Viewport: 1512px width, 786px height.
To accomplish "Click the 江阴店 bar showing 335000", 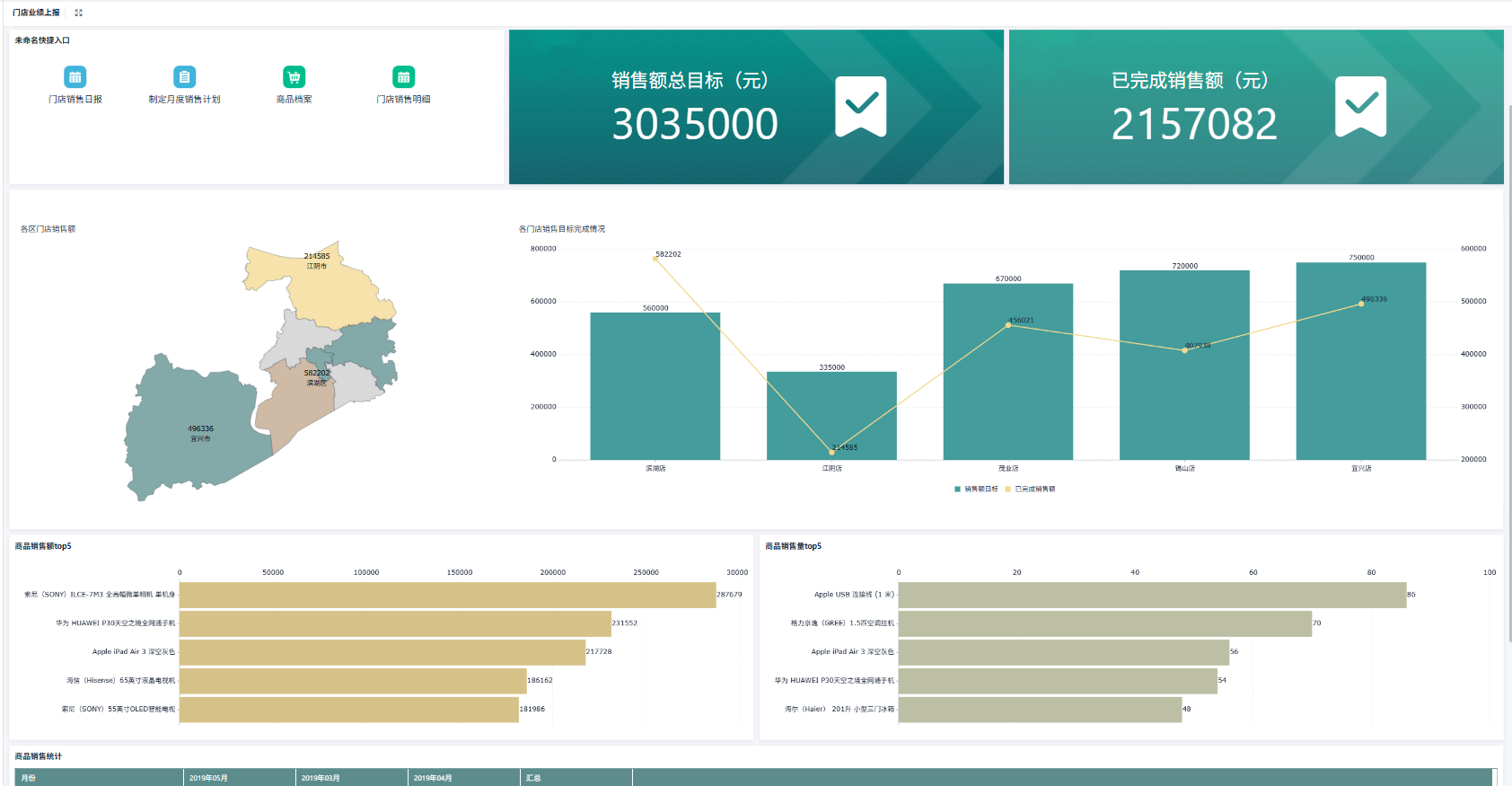I will pos(831,415).
